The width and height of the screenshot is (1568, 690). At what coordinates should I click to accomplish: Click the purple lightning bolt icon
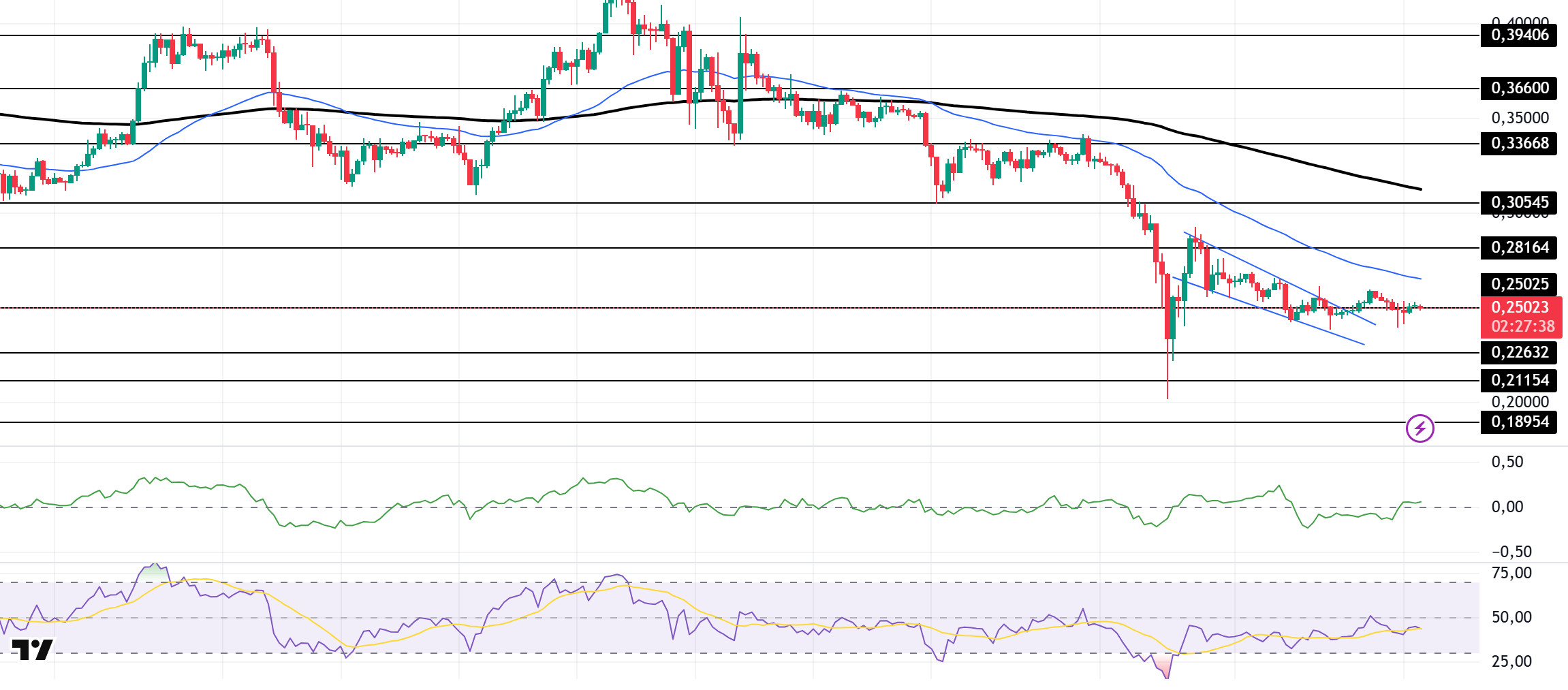[1420, 428]
